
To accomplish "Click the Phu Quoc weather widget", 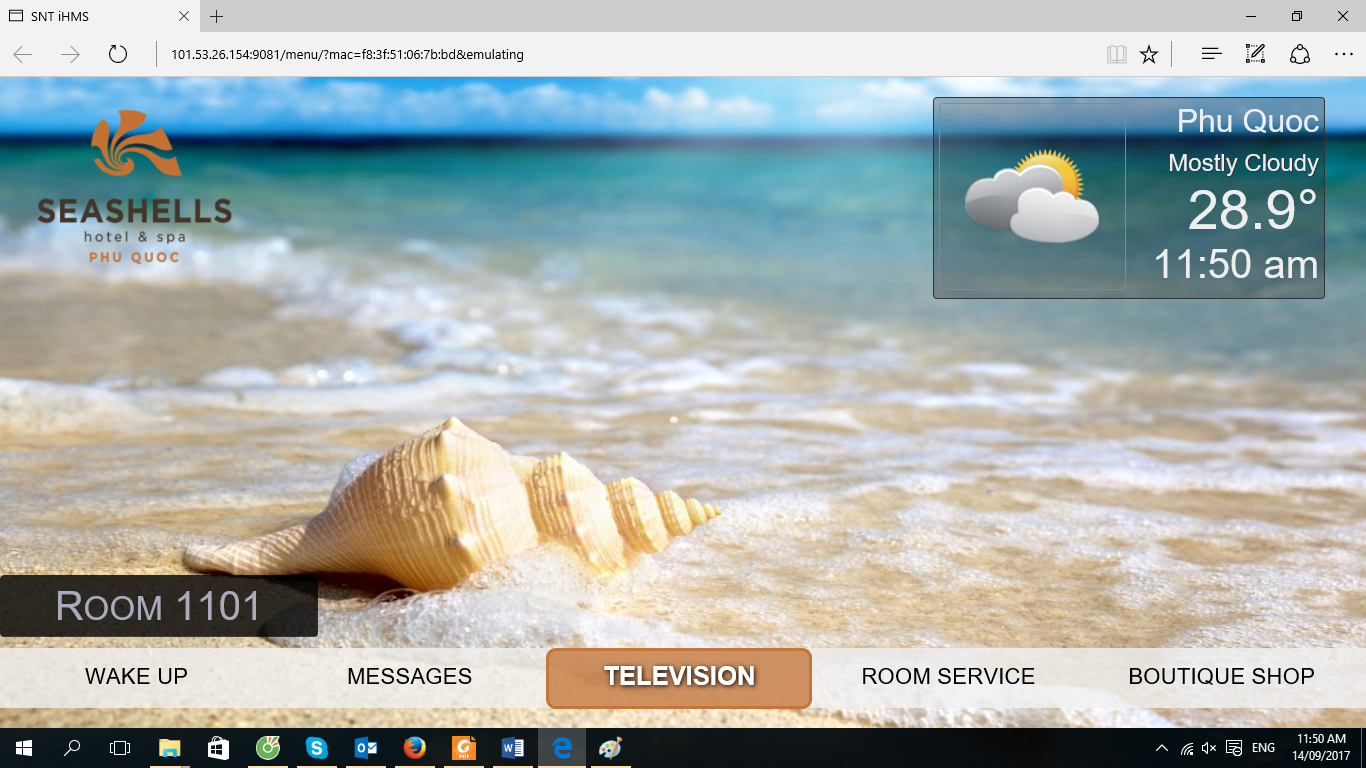I will click(x=1128, y=195).
